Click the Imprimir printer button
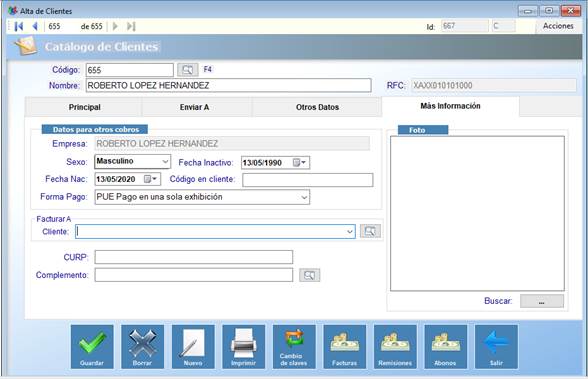588x379 pixels. coord(243,347)
